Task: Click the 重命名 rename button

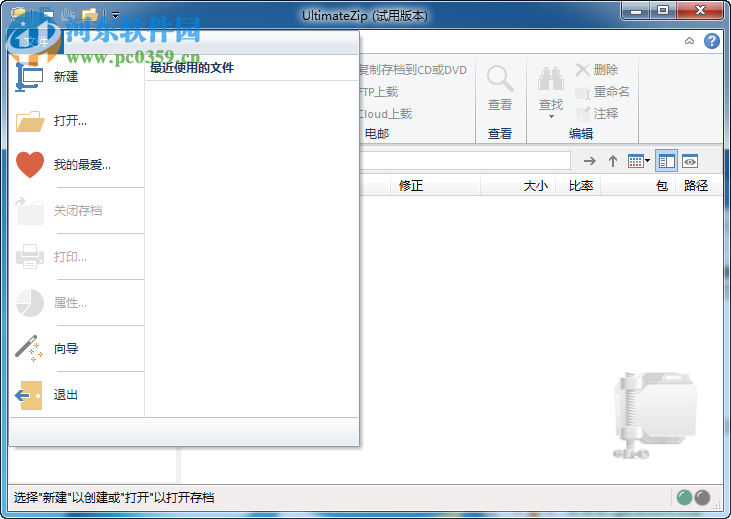Action: [x=602, y=92]
